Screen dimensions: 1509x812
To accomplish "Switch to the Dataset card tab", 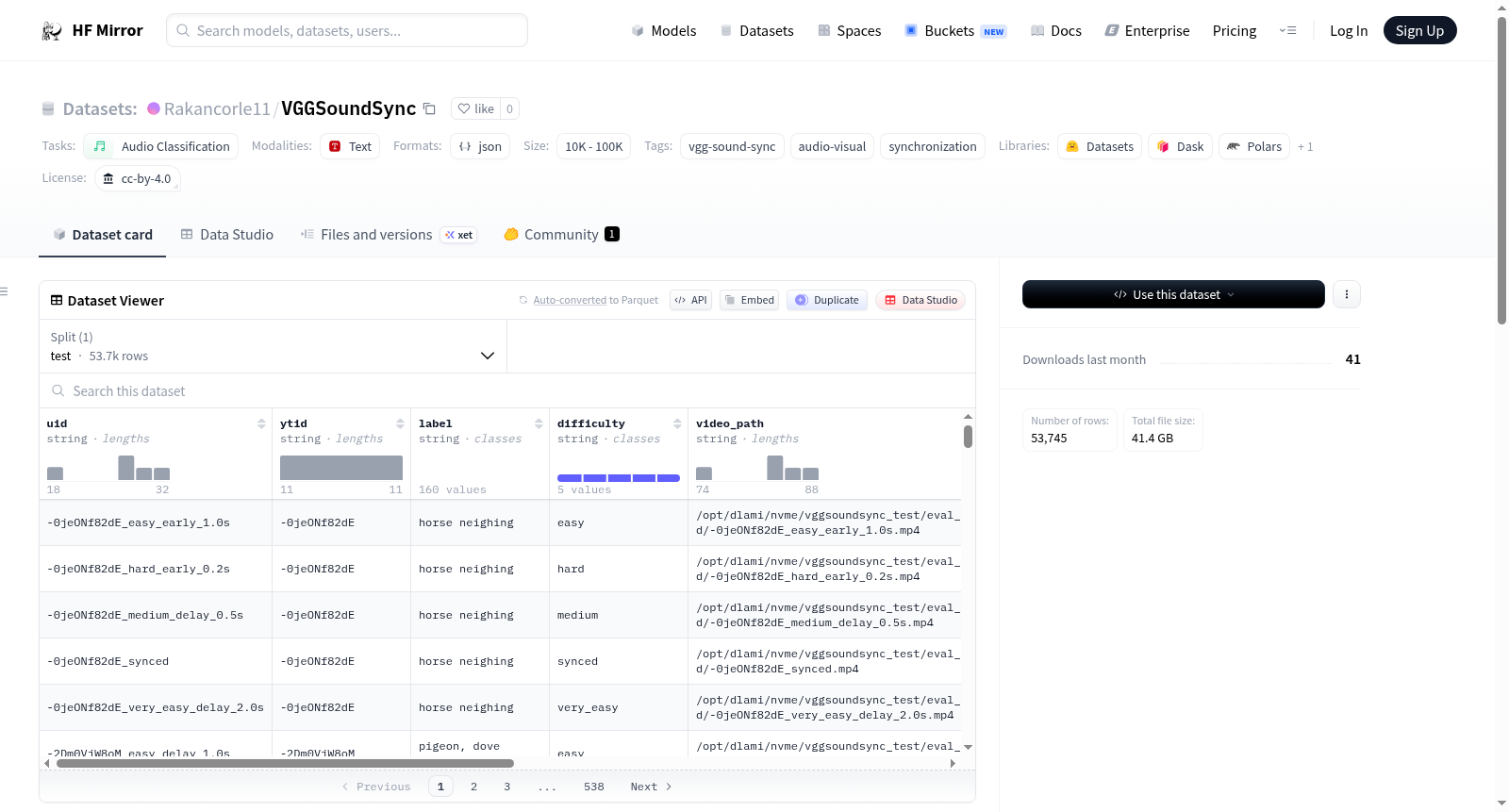I will [x=103, y=235].
